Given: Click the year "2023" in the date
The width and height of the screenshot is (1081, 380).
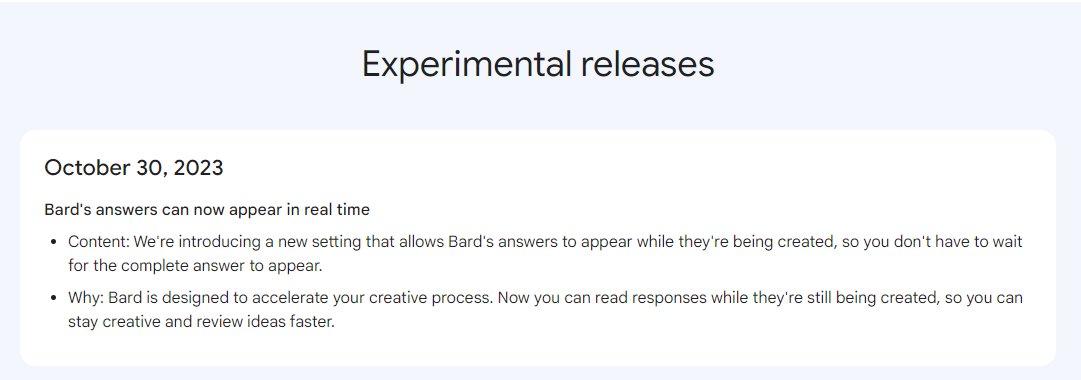Looking at the screenshot, I should 199,168.
